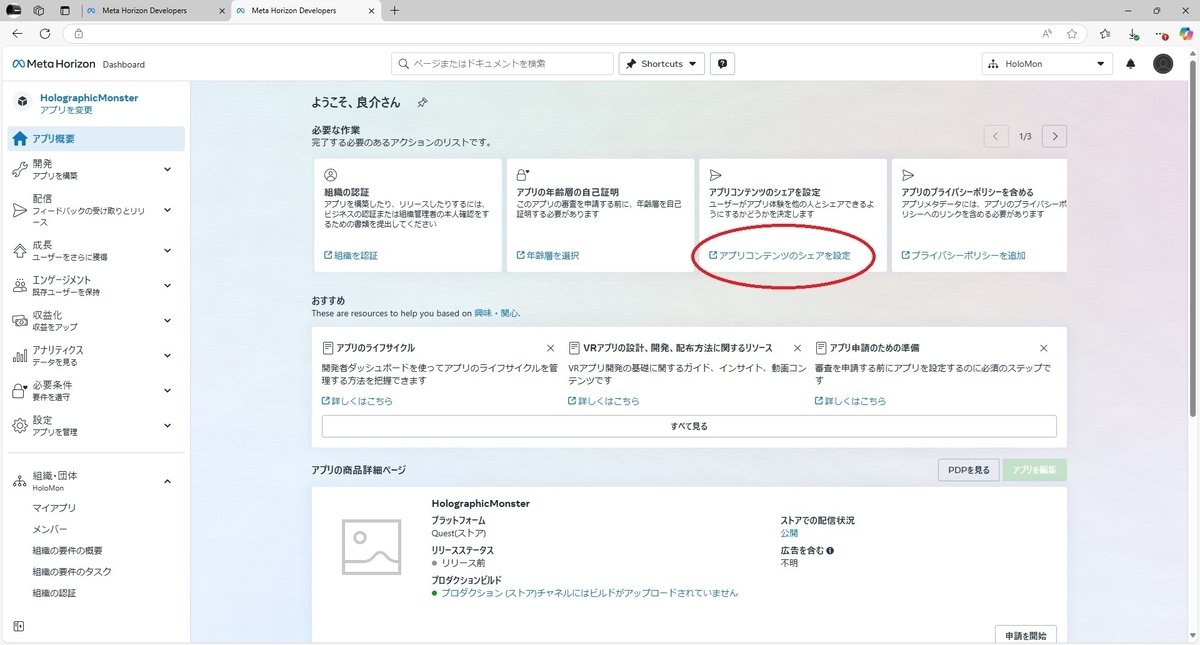
Task: Collapse the sidebar panel icon at bottom
Action: point(19,627)
